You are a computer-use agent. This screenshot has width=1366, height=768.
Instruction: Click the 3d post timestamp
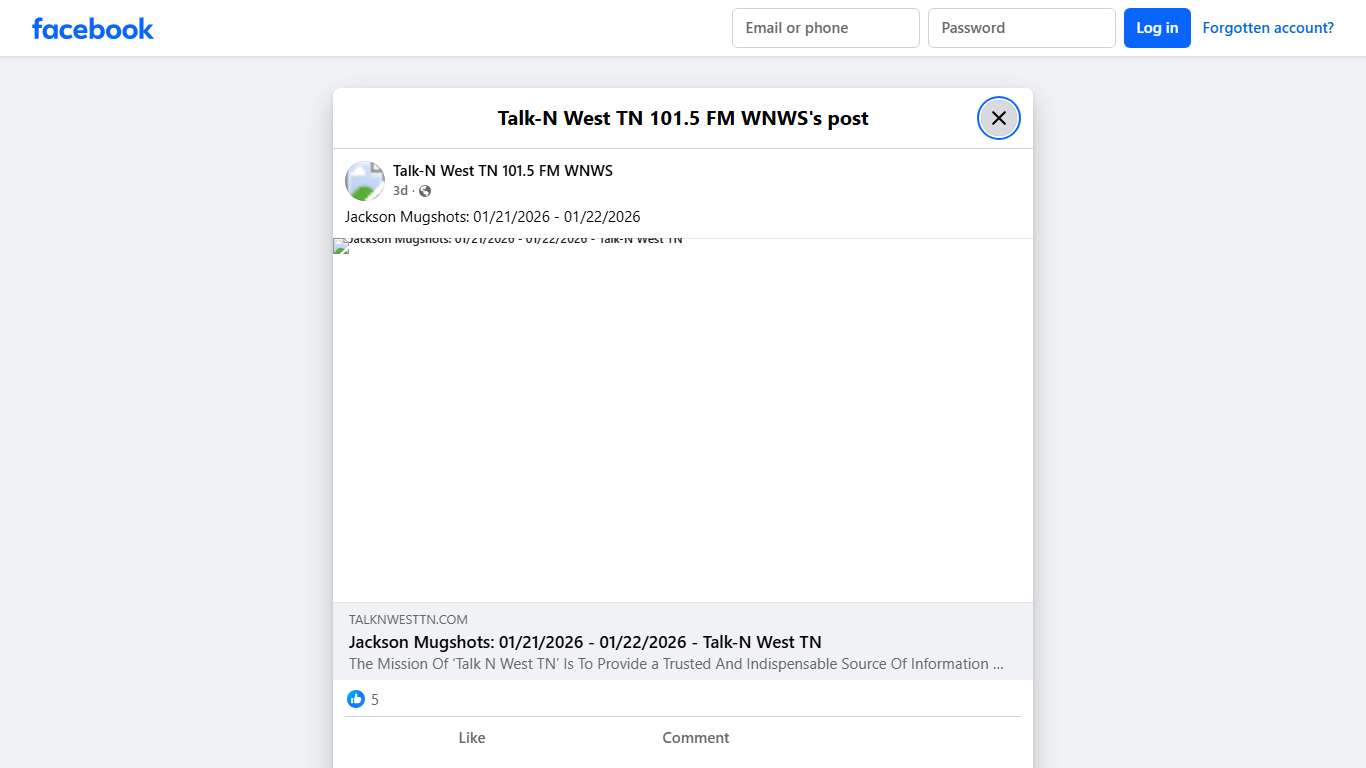pyautogui.click(x=400, y=191)
